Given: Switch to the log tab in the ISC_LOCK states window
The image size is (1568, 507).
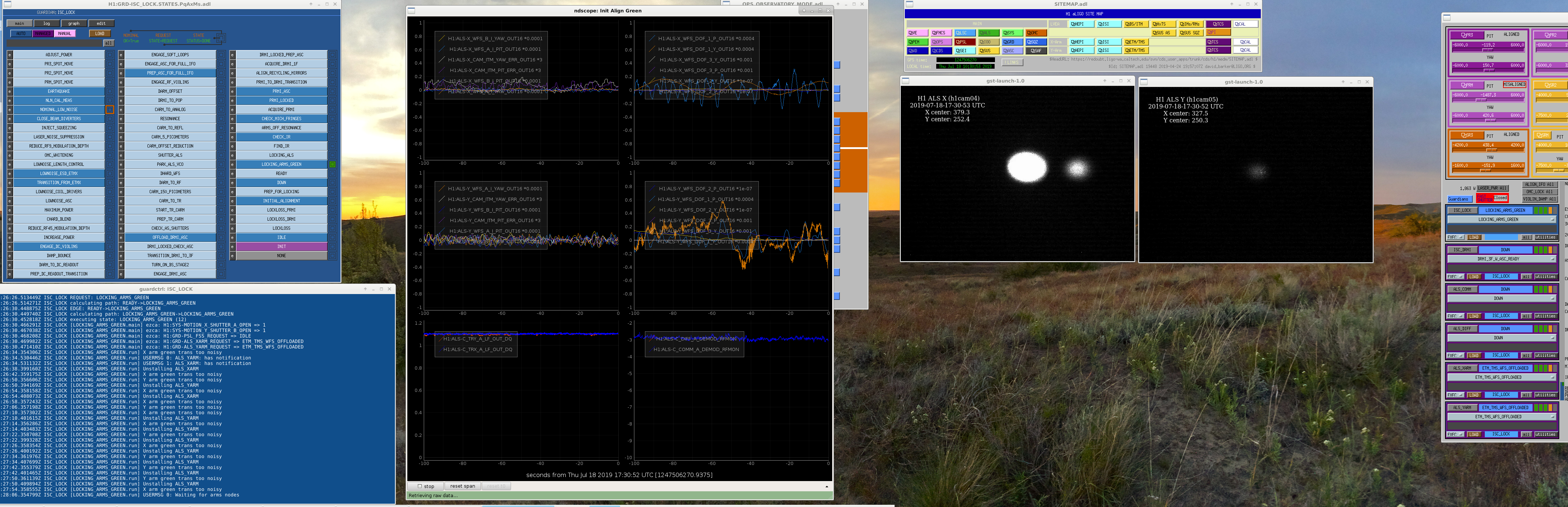Looking at the screenshot, I should 47,23.
